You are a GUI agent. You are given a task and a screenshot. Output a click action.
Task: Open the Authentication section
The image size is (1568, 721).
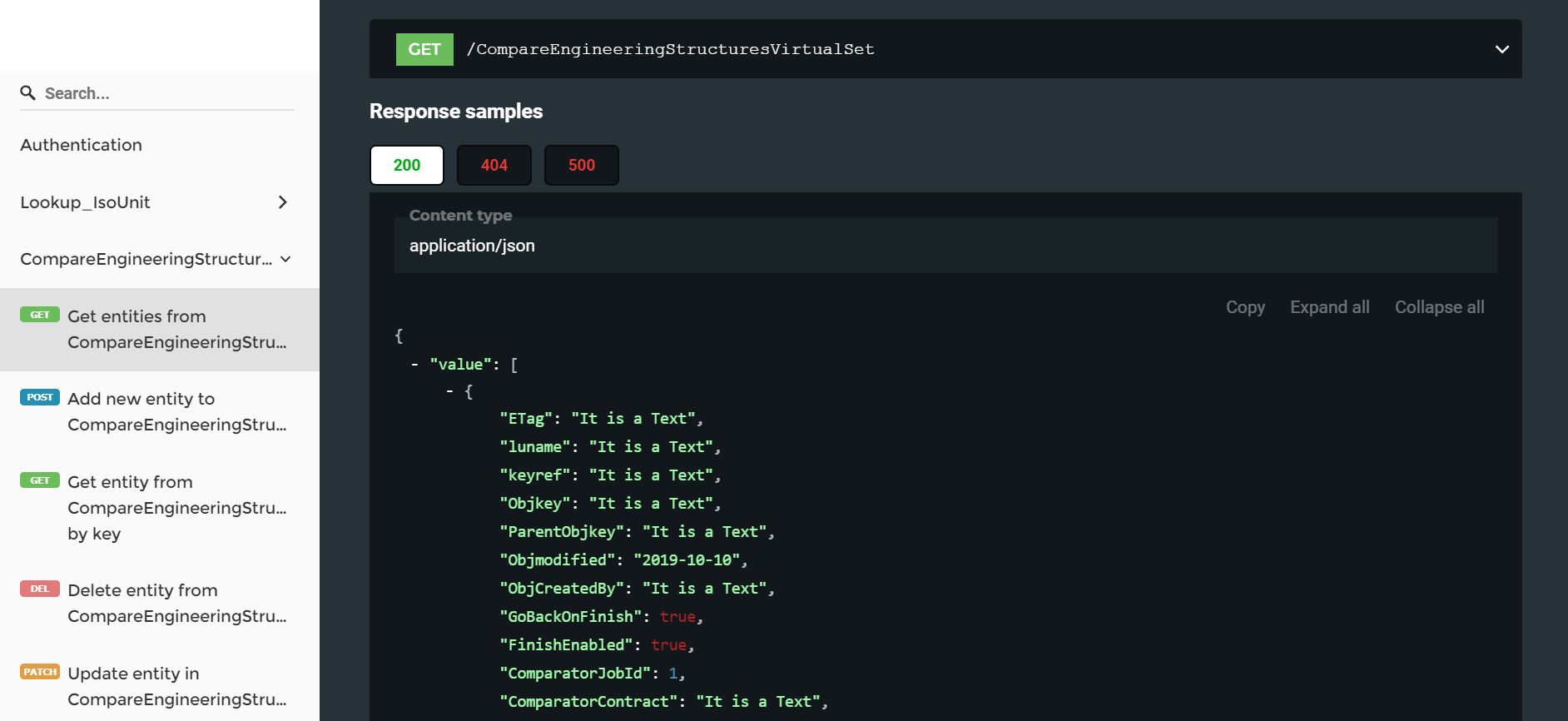pos(81,145)
